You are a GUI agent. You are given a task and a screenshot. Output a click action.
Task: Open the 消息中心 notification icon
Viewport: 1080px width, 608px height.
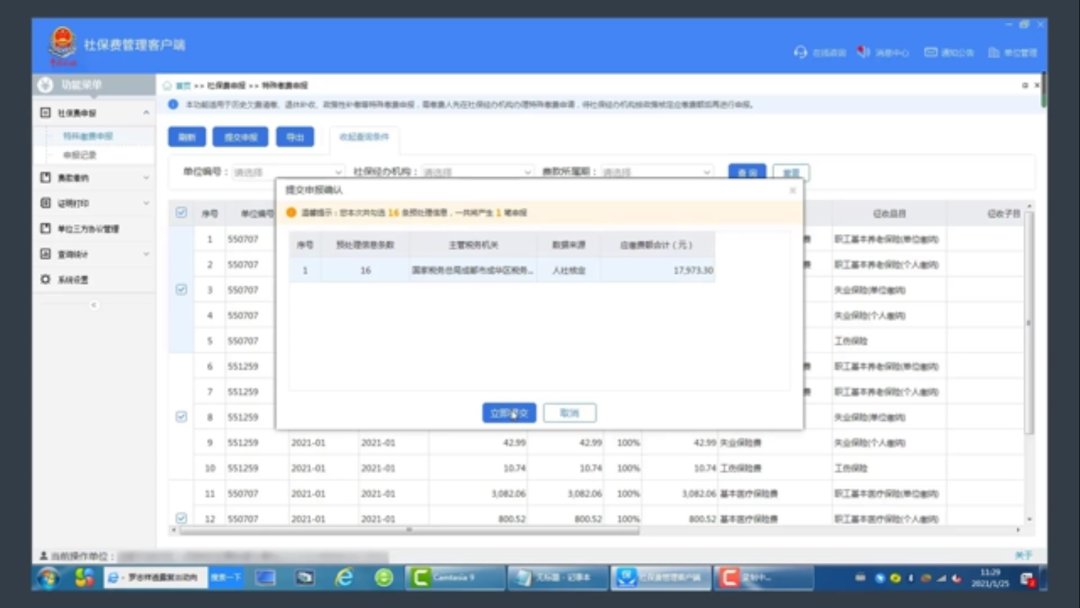(864, 52)
